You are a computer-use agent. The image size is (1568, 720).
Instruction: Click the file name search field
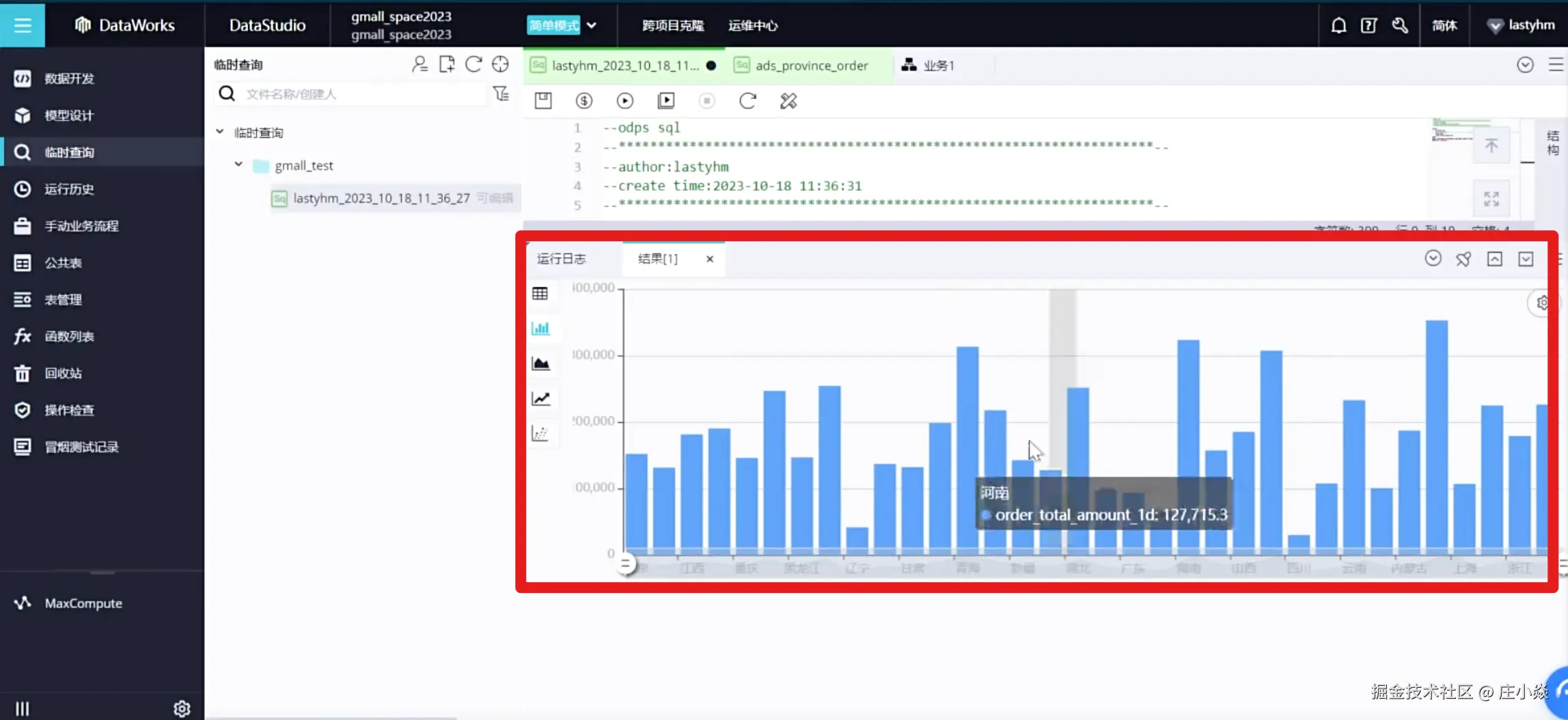362,94
